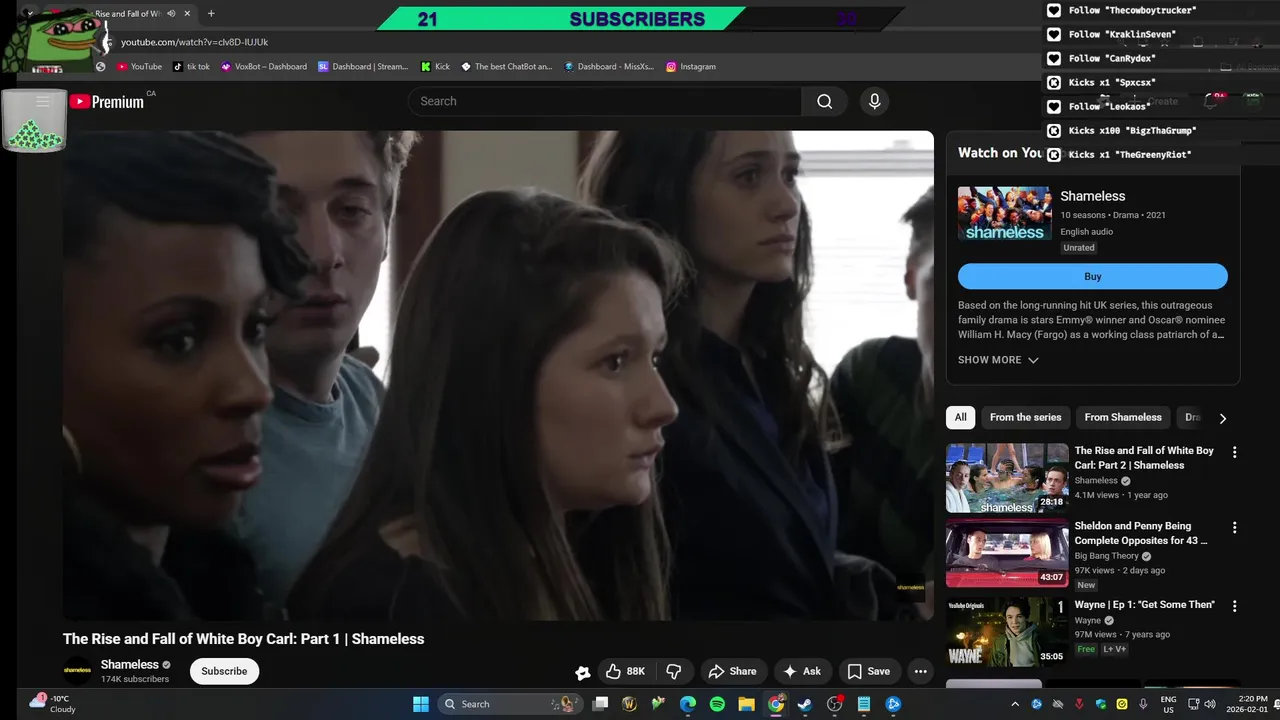Select the All filter chip
Viewport: 1280px width, 720px height.
960,418
